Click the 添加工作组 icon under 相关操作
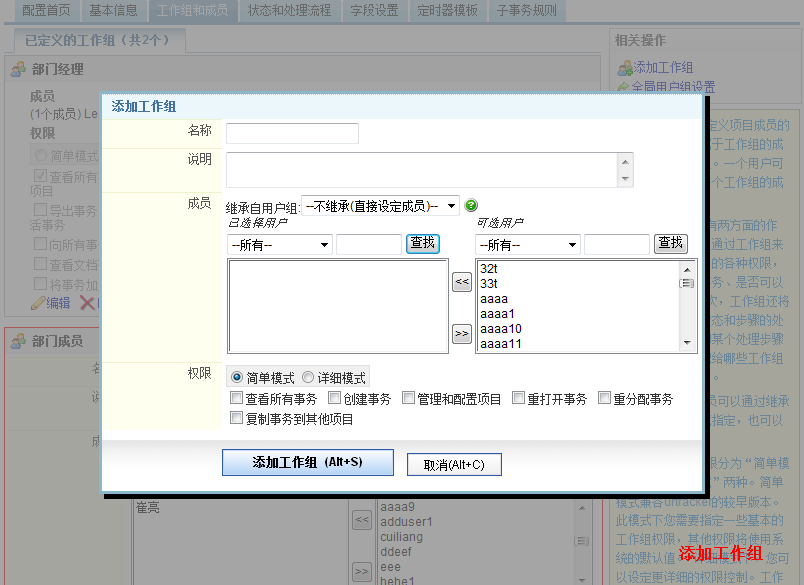The width and height of the screenshot is (804, 585). point(625,68)
